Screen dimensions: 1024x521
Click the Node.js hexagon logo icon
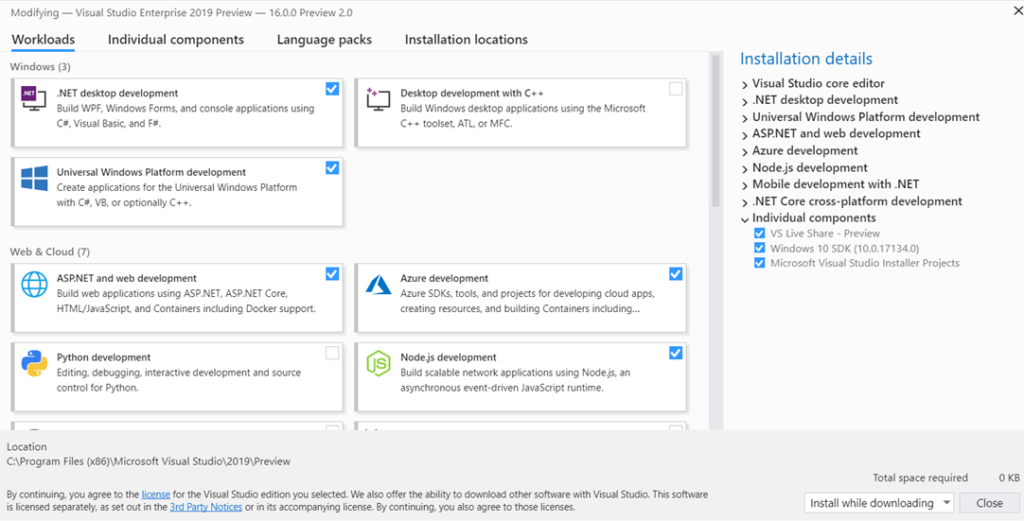click(x=377, y=363)
